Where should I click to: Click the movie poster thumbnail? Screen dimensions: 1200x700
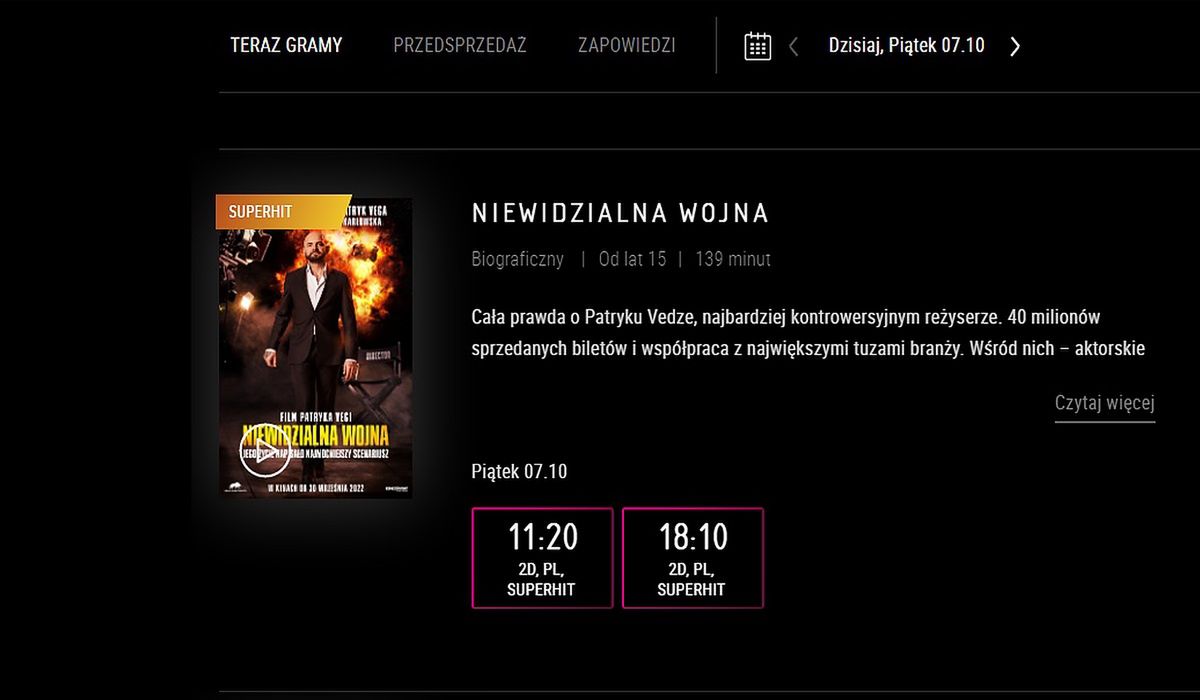click(316, 348)
